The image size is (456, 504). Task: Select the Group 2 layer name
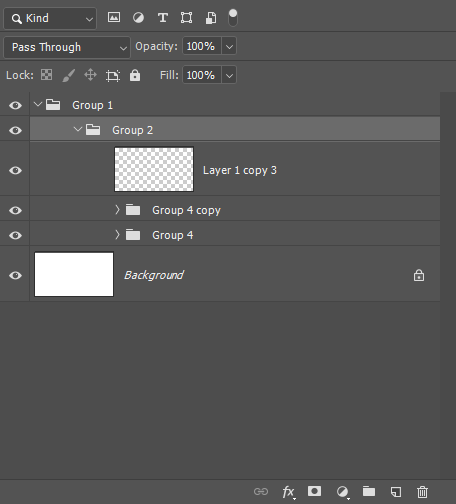tap(133, 130)
